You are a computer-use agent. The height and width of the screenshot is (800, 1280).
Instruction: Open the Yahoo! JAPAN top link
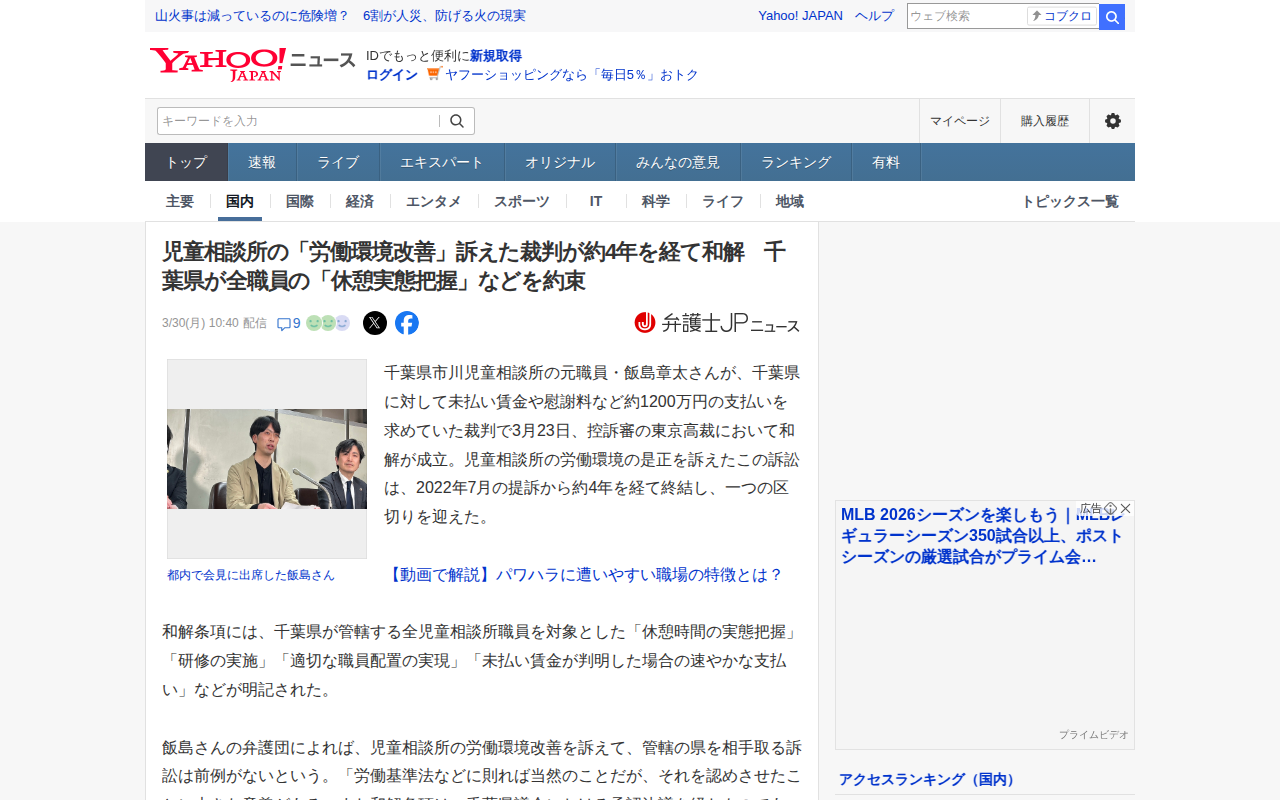click(x=800, y=16)
